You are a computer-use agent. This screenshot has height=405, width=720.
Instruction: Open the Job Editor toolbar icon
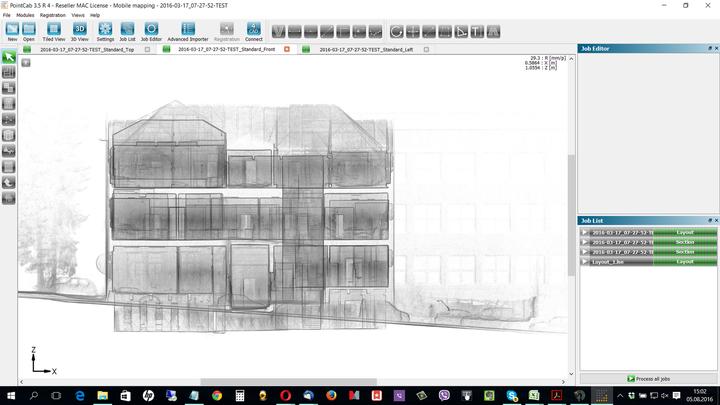pyautogui.click(x=151, y=30)
